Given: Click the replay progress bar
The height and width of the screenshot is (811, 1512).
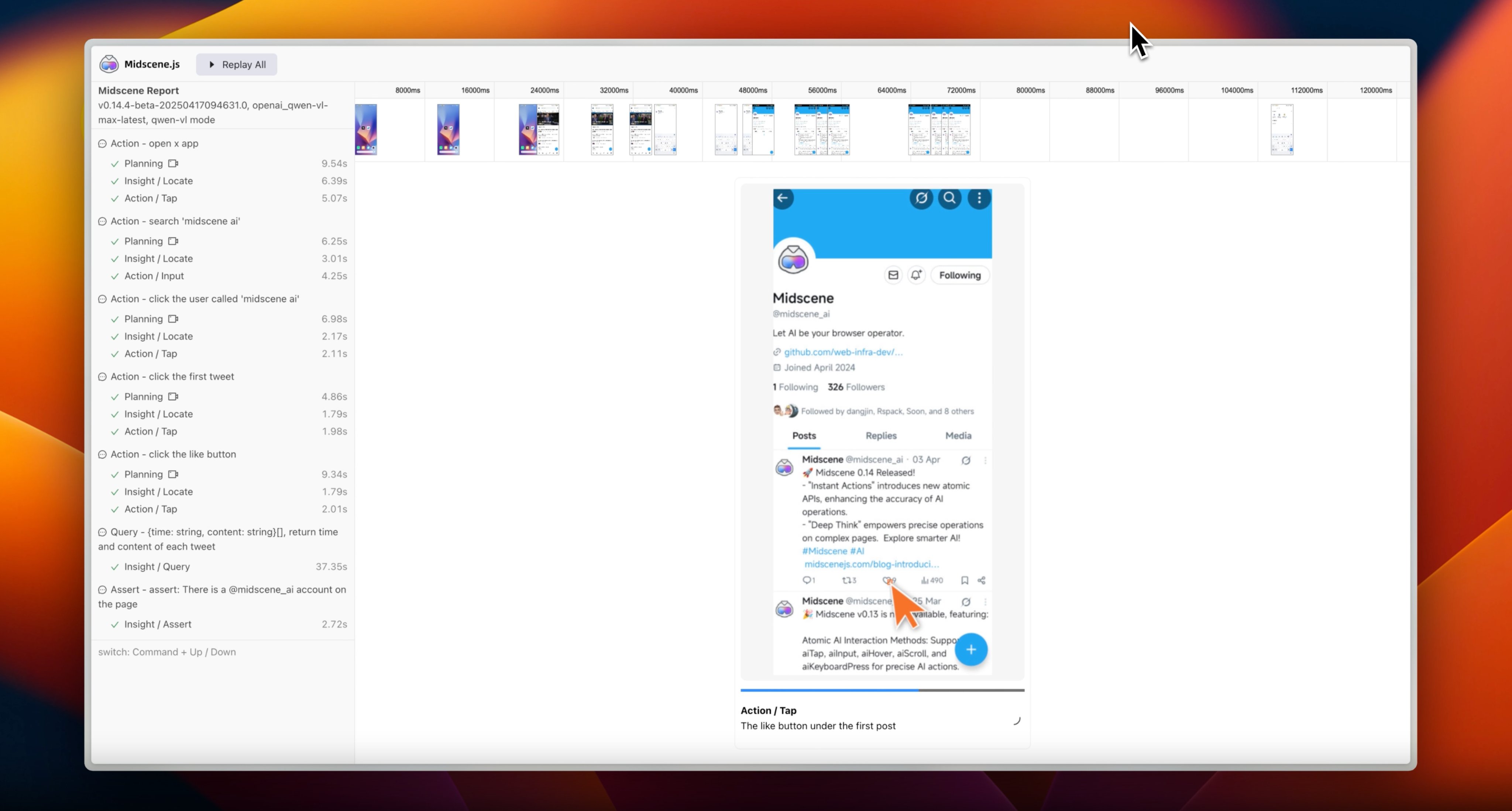Looking at the screenshot, I should coord(882,690).
